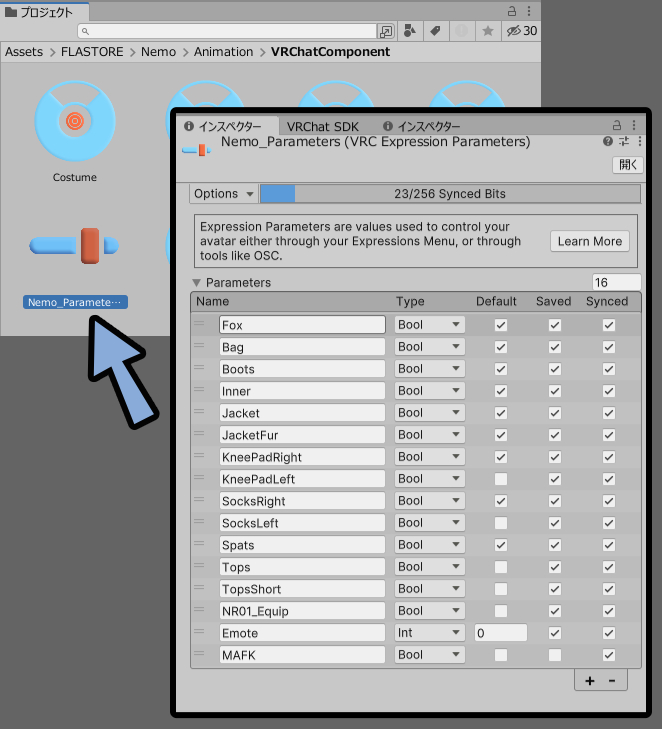
Task: Click the Fox name field
Action: (302, 325)
